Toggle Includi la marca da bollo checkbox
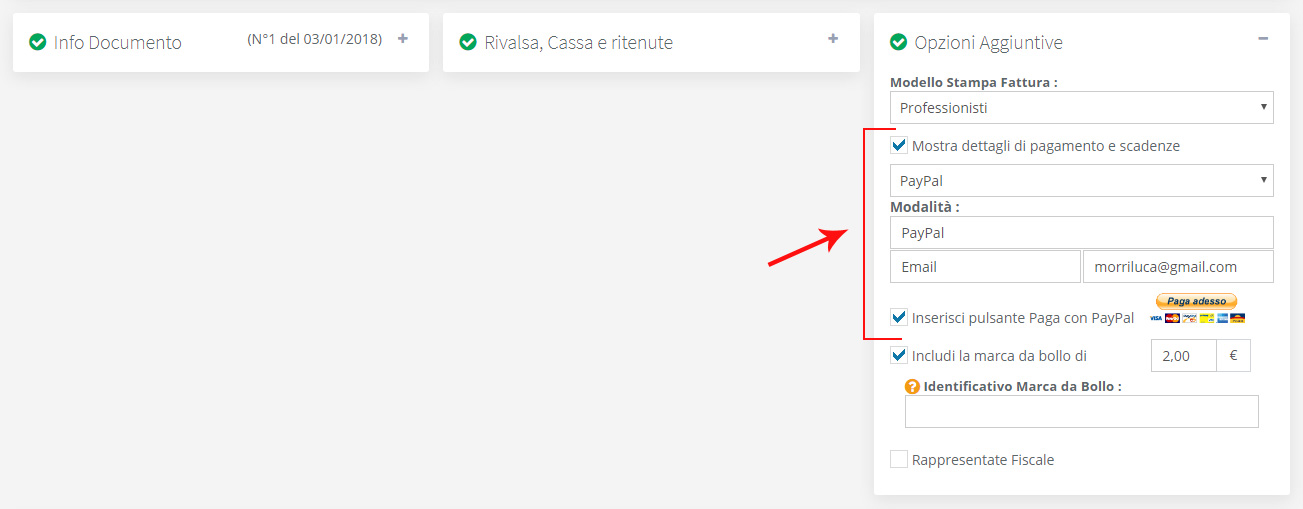The width and height of the screenshot is (1303, 509). pos(899,355)
